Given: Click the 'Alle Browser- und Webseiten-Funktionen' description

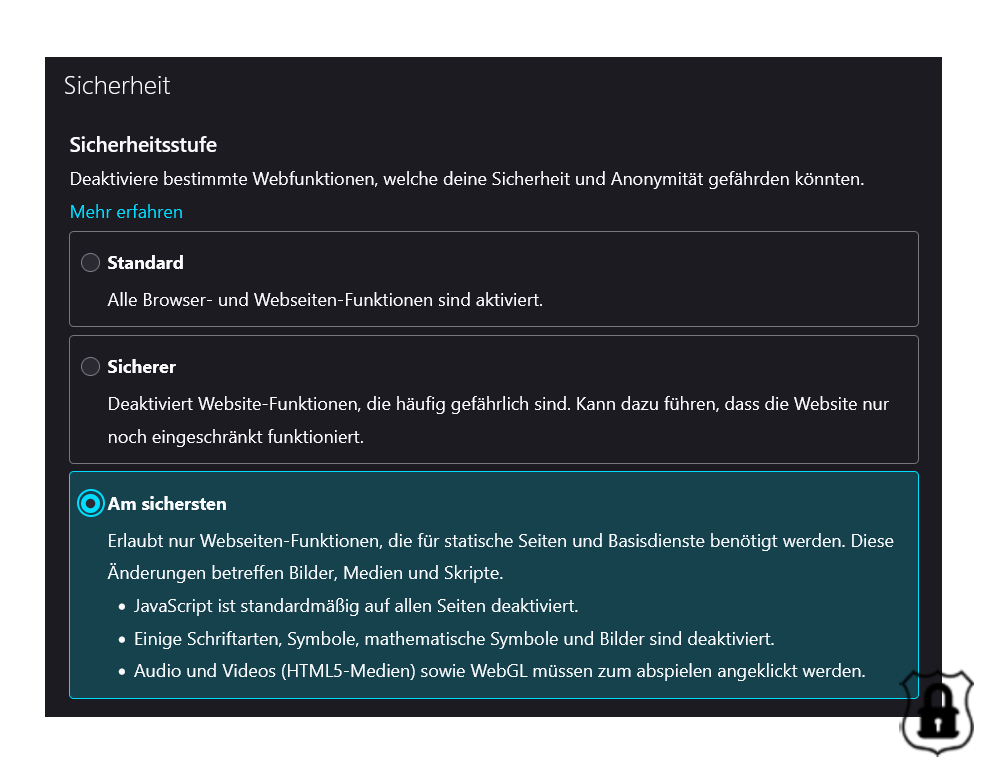Looking at the screenshot, I should click(x=325, y=300).
